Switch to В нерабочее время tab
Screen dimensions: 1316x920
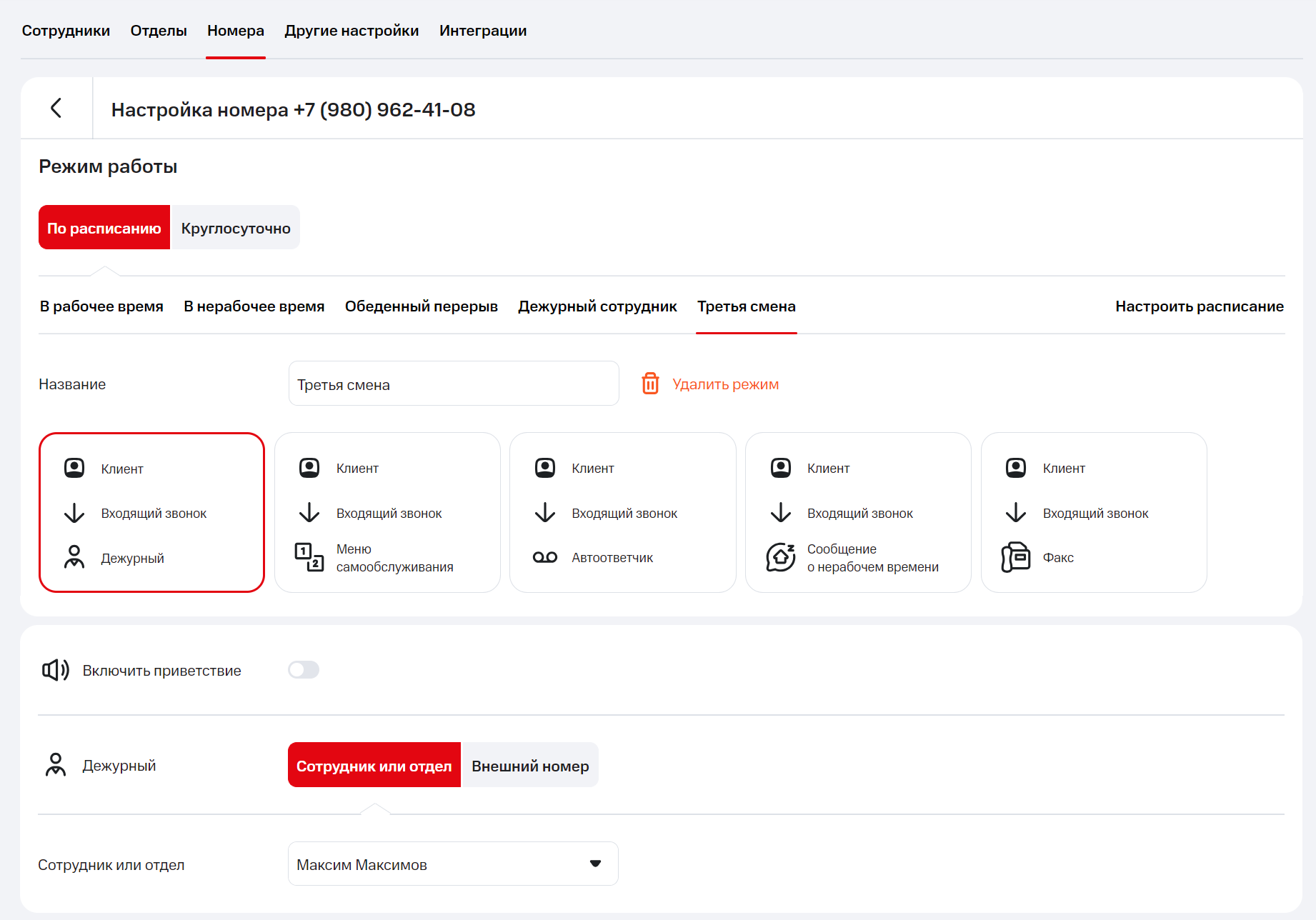coord(254,306)
